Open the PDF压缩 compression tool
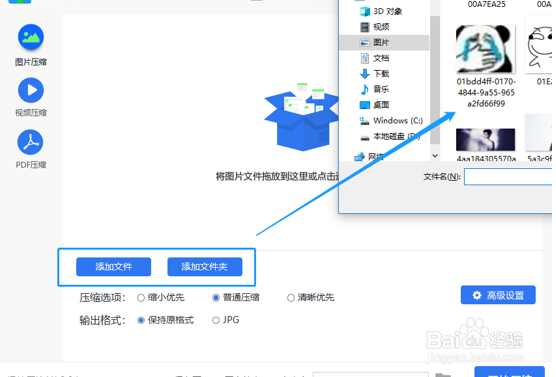The width and height of the screenshot is (556, 377). point(31,149)
